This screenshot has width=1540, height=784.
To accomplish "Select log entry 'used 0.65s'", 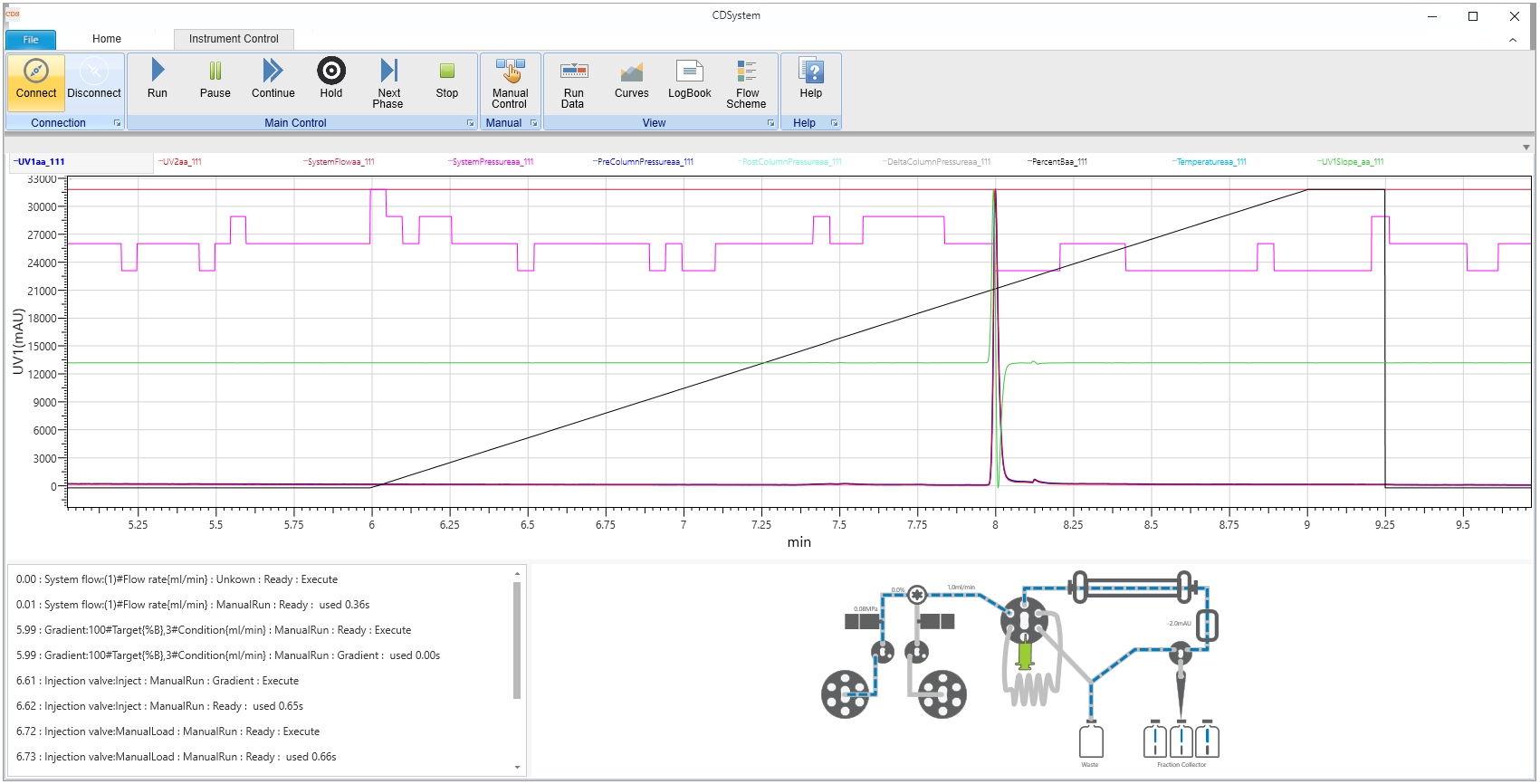I will [x=159, y=706].
